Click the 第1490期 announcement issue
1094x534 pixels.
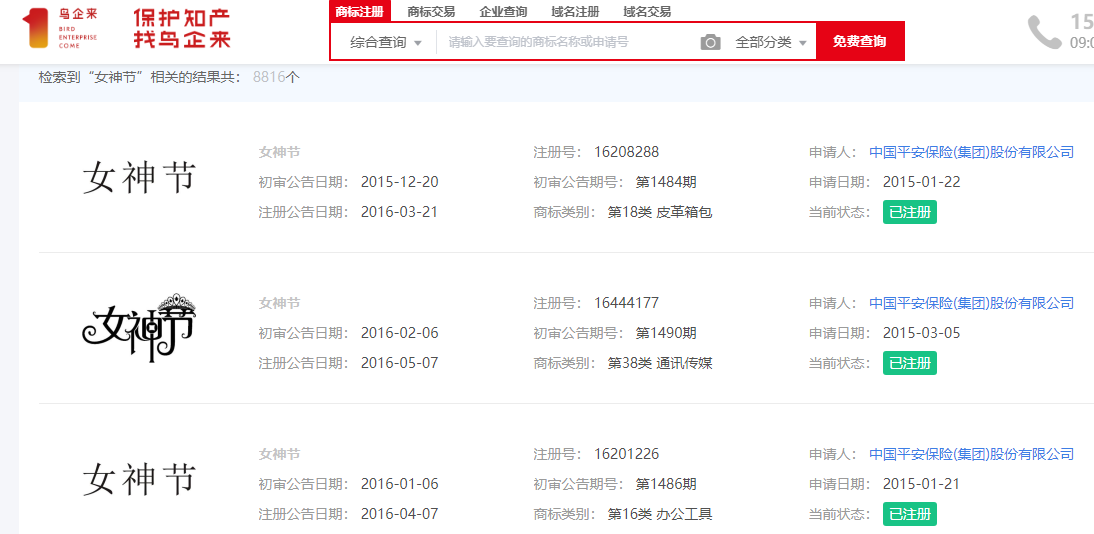[x=666, y=333]
